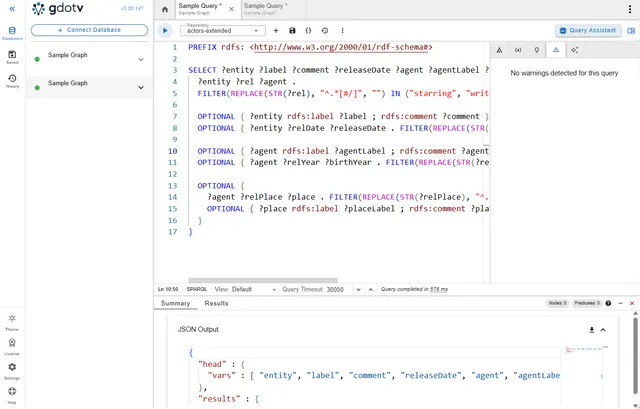Click the down chevron in status bar
This screenshot has height=409, width=640.
[x=358, y=289]
